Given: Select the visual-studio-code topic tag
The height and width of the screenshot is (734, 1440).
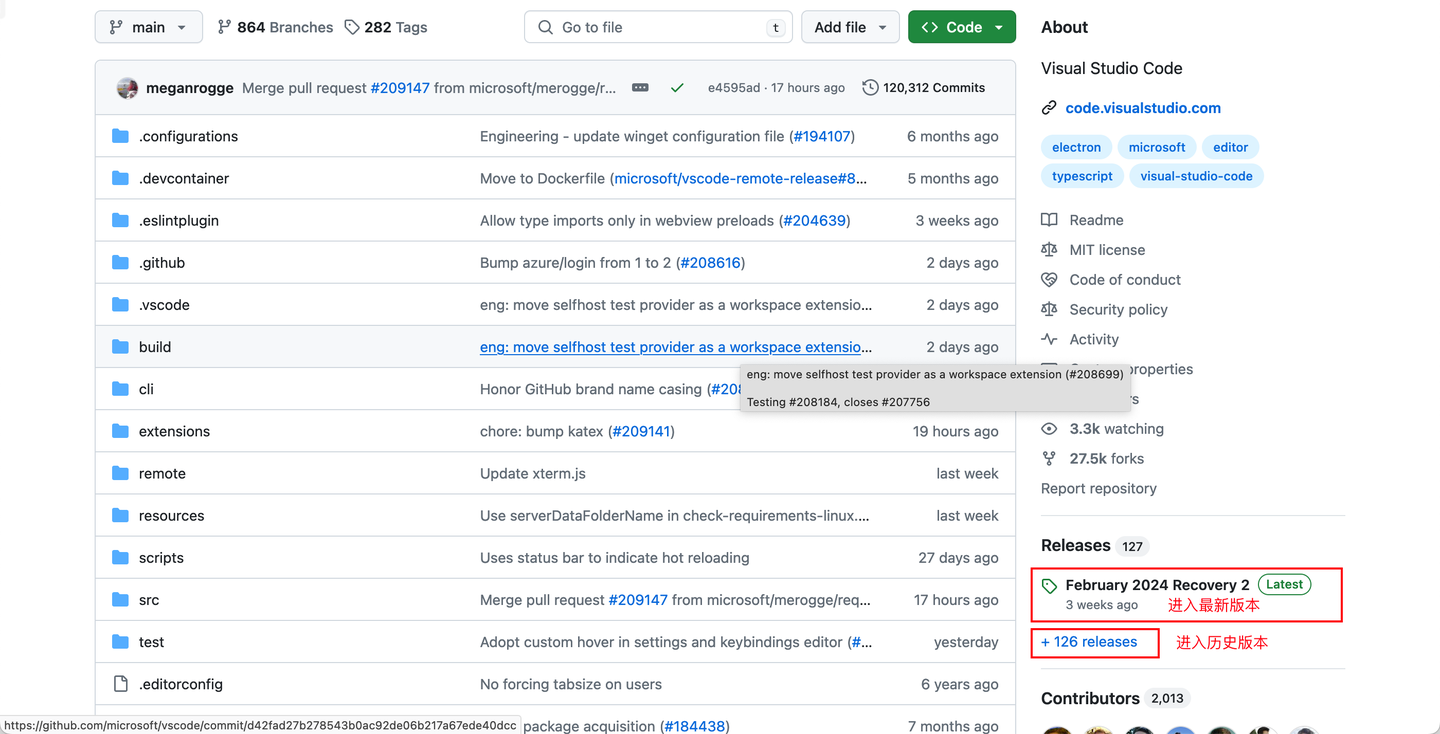Looking at the screenshot, I should tap(1196, 176).
